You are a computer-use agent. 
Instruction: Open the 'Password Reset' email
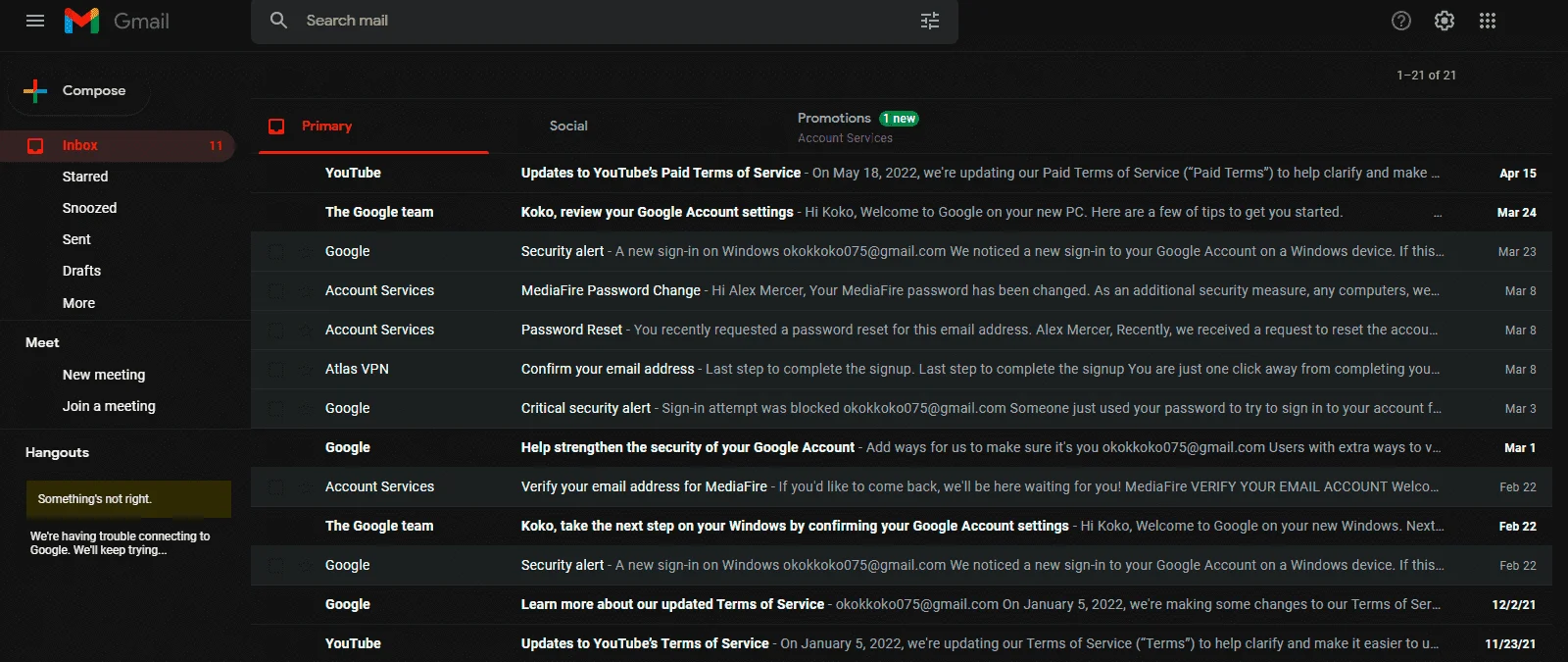point(902,330)
